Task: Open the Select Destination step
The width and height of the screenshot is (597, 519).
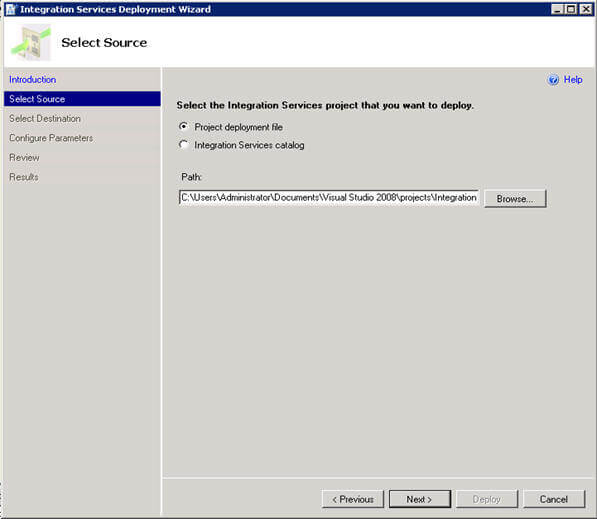Action: point(45,118)
